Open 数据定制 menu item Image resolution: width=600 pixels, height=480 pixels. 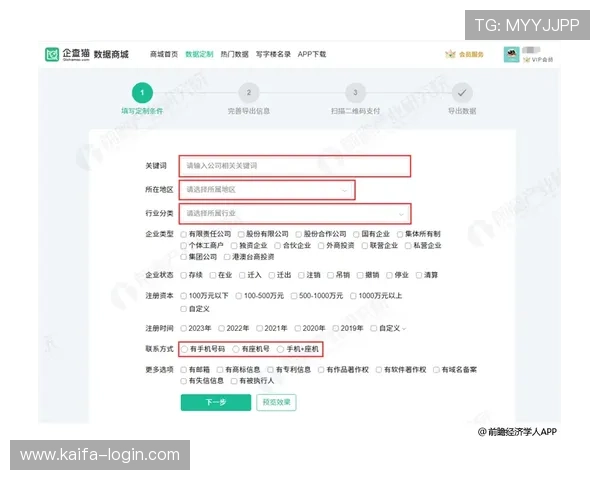point(199,54)
